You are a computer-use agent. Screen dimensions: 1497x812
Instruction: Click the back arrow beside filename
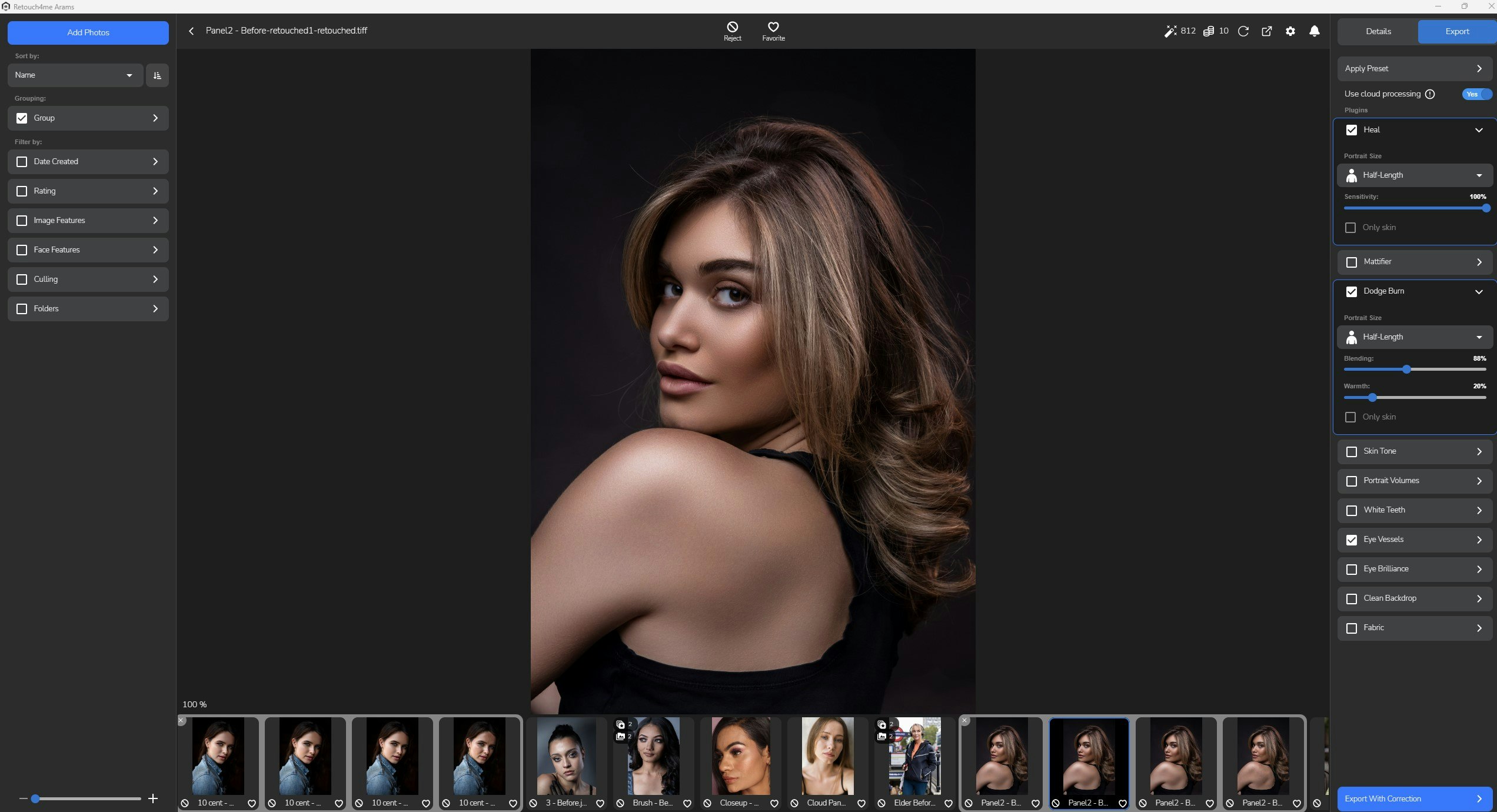click(191, 31)
